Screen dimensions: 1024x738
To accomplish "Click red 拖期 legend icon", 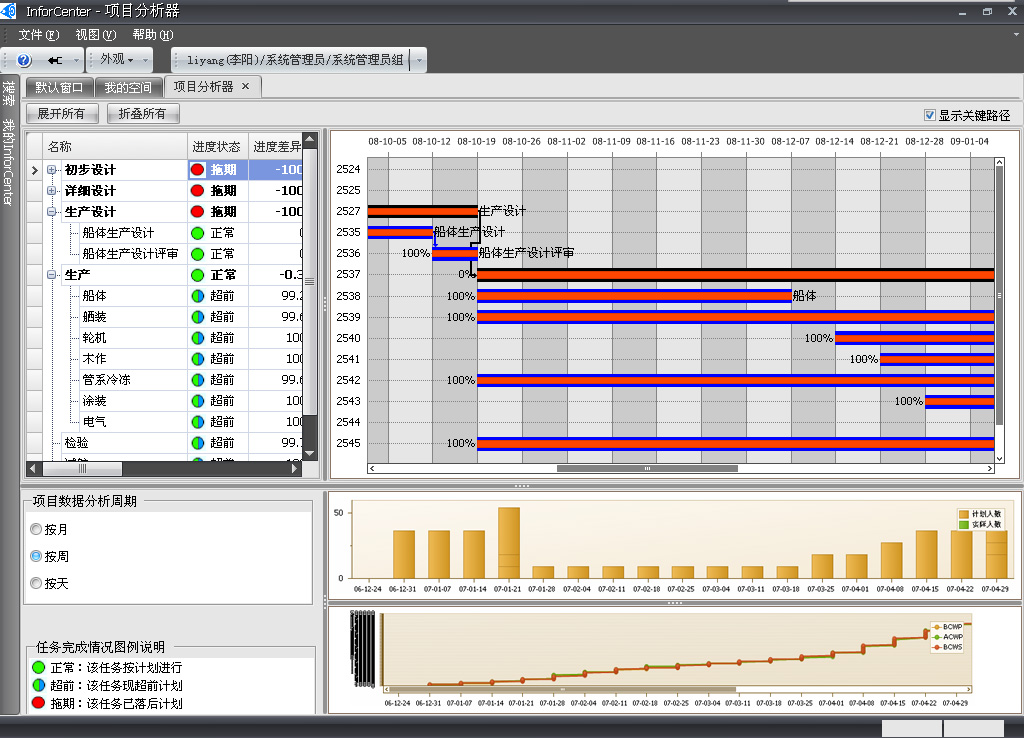I will [x=39, y=703].
